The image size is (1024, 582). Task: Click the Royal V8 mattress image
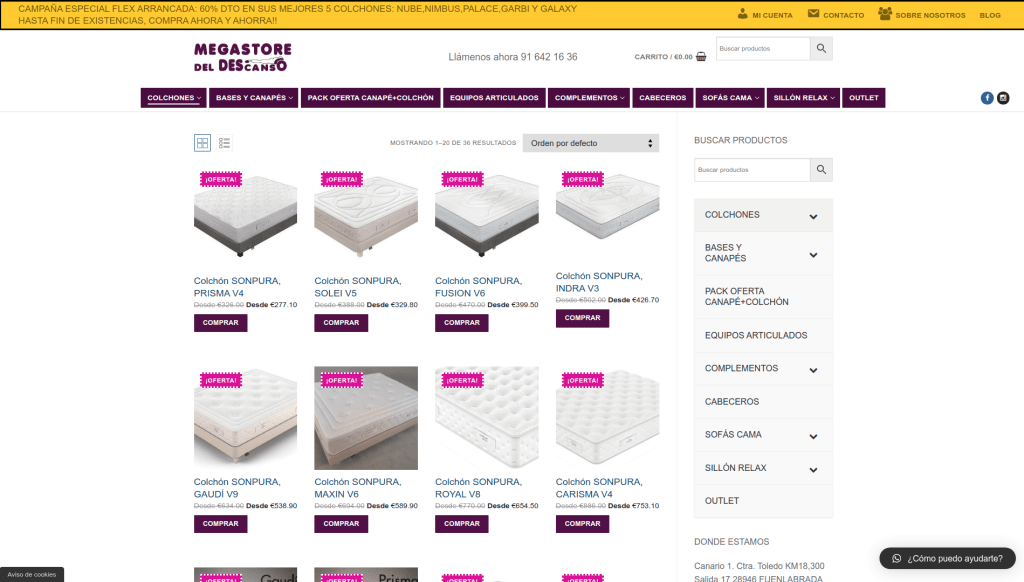point(487,418)
